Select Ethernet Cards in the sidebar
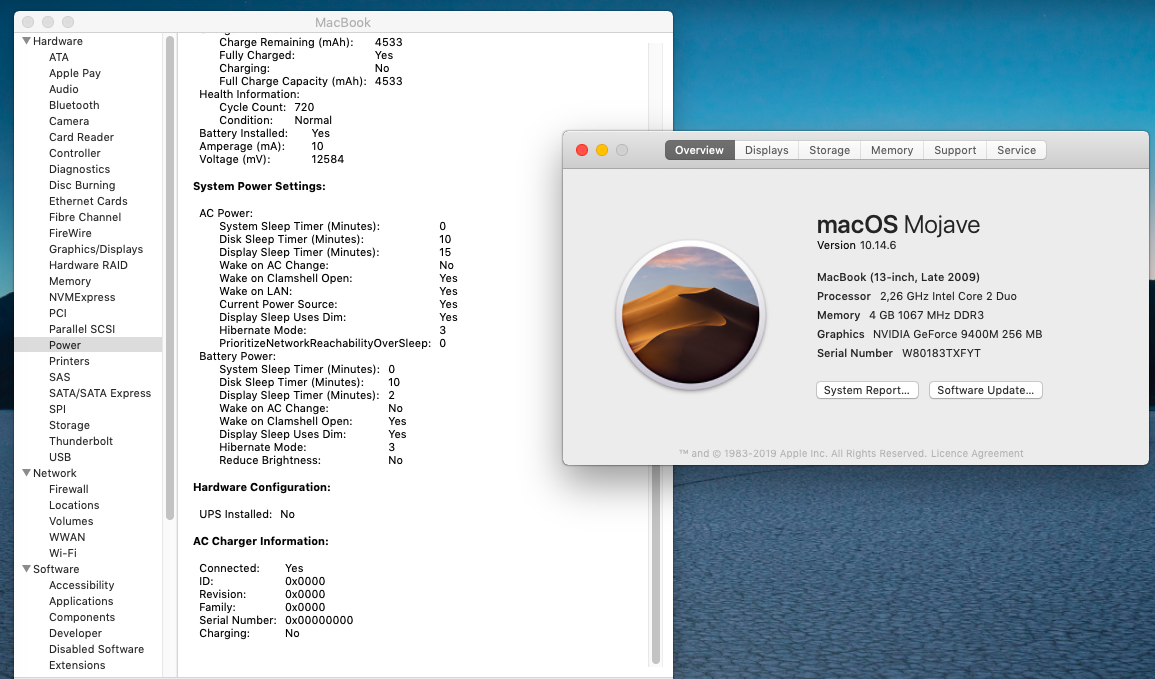 (x=88, y=201)
